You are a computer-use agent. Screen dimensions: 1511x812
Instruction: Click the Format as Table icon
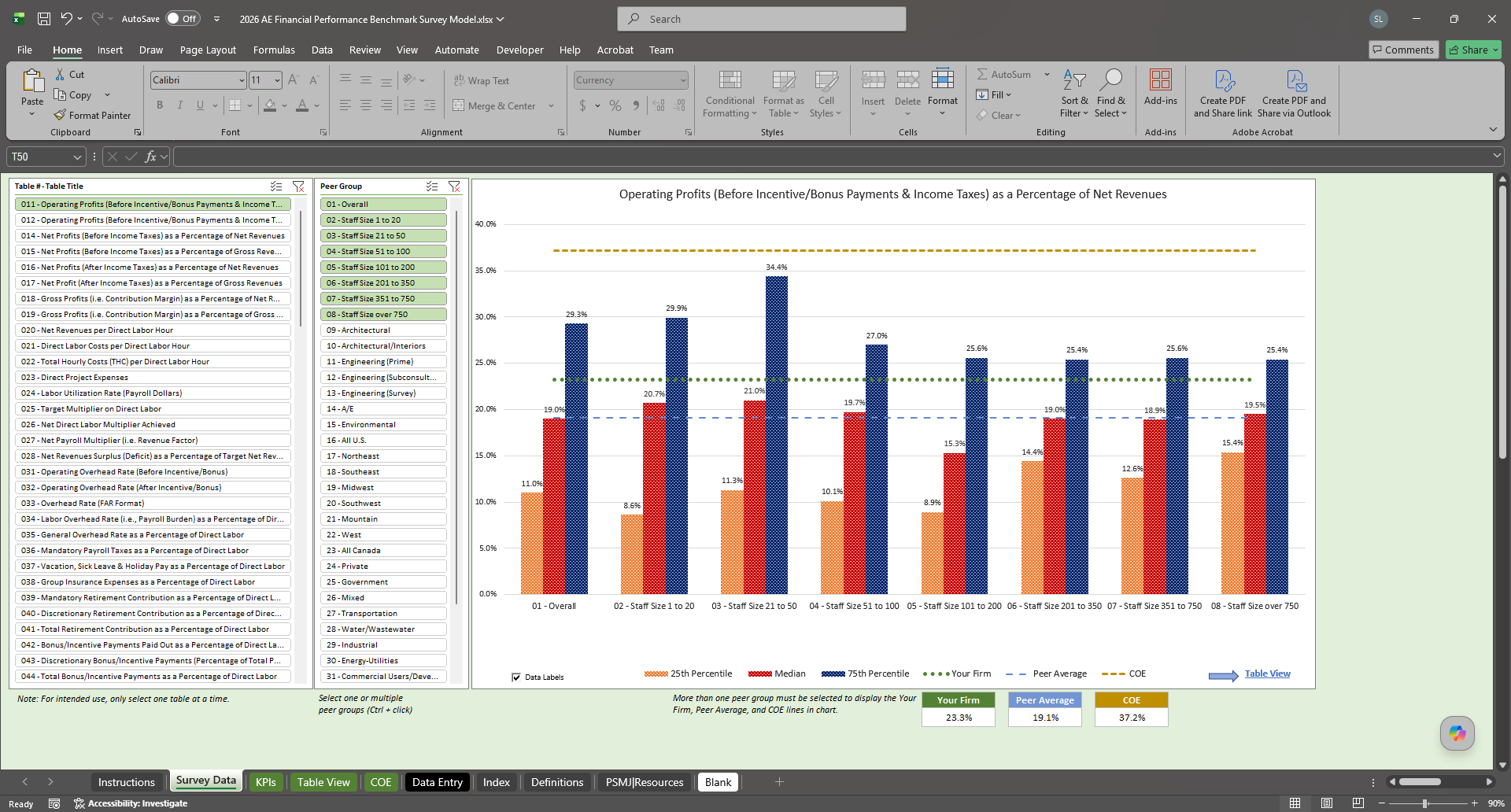tap(784, 80)
